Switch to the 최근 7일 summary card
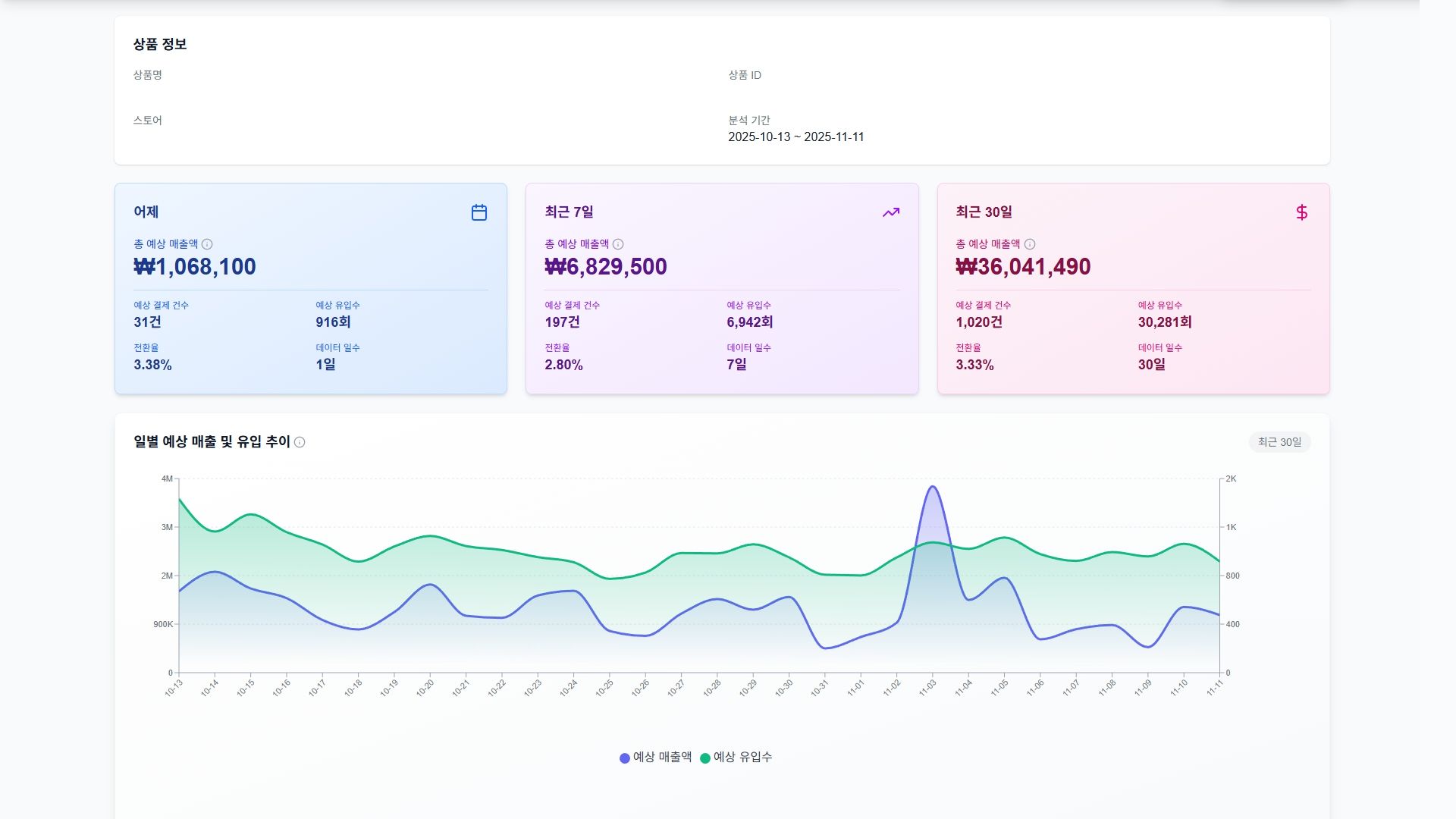This screenshot has width=1456, height=819. click(x=720, y=288)
